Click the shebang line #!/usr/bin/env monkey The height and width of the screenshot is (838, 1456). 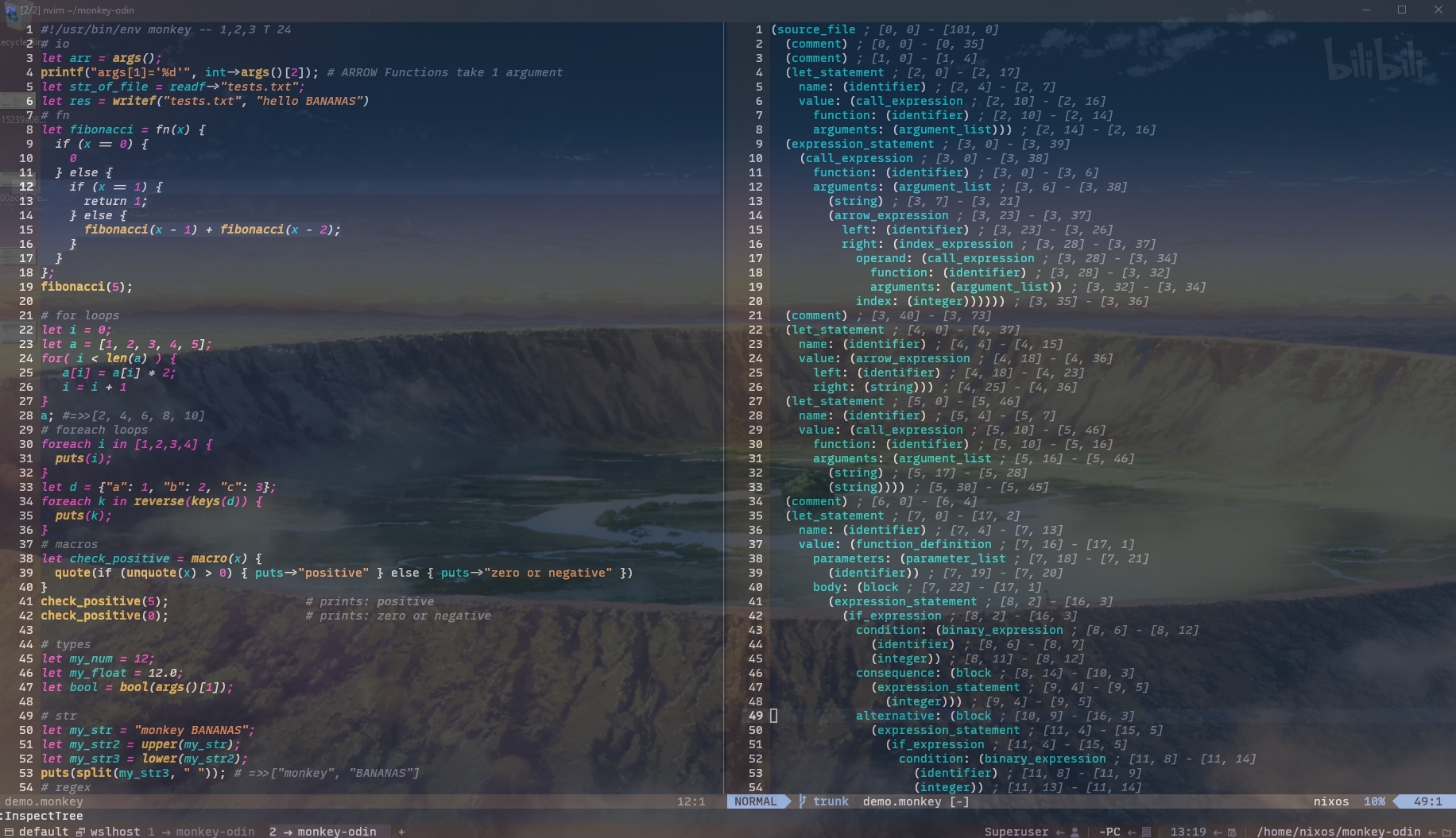tap(166, 29)
